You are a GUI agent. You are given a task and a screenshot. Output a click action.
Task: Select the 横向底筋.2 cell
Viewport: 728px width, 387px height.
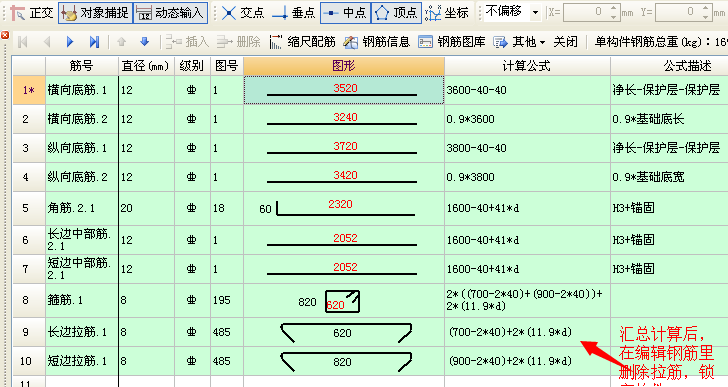[x=82, y=119]
